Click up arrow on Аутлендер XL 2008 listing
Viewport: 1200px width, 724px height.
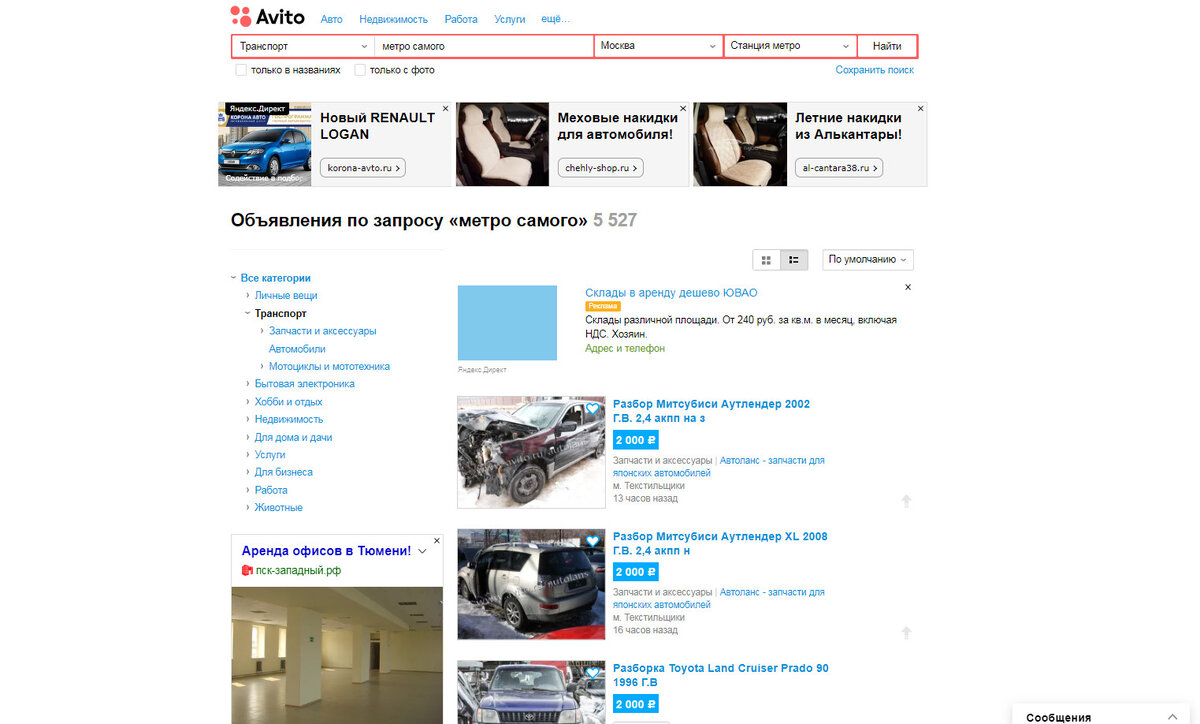[x=906, y=633]
